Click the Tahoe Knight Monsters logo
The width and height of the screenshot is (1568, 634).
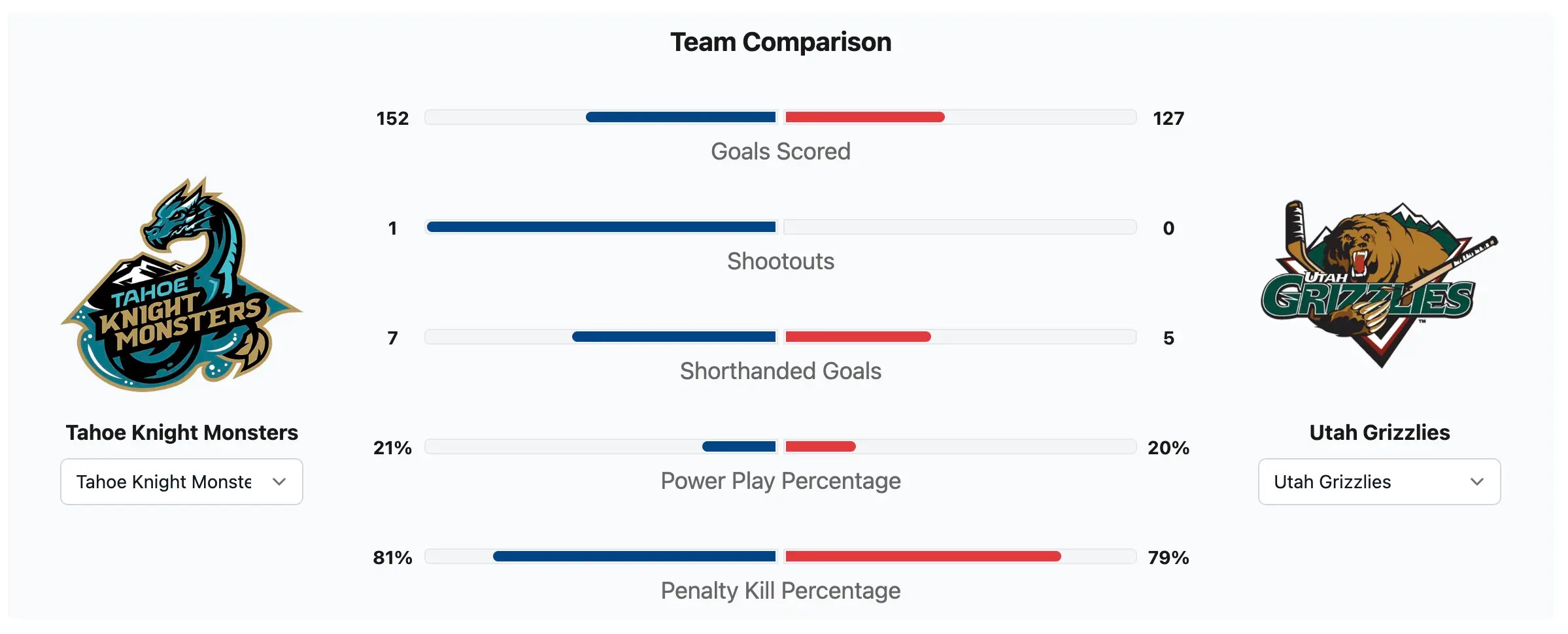[182, 284]
